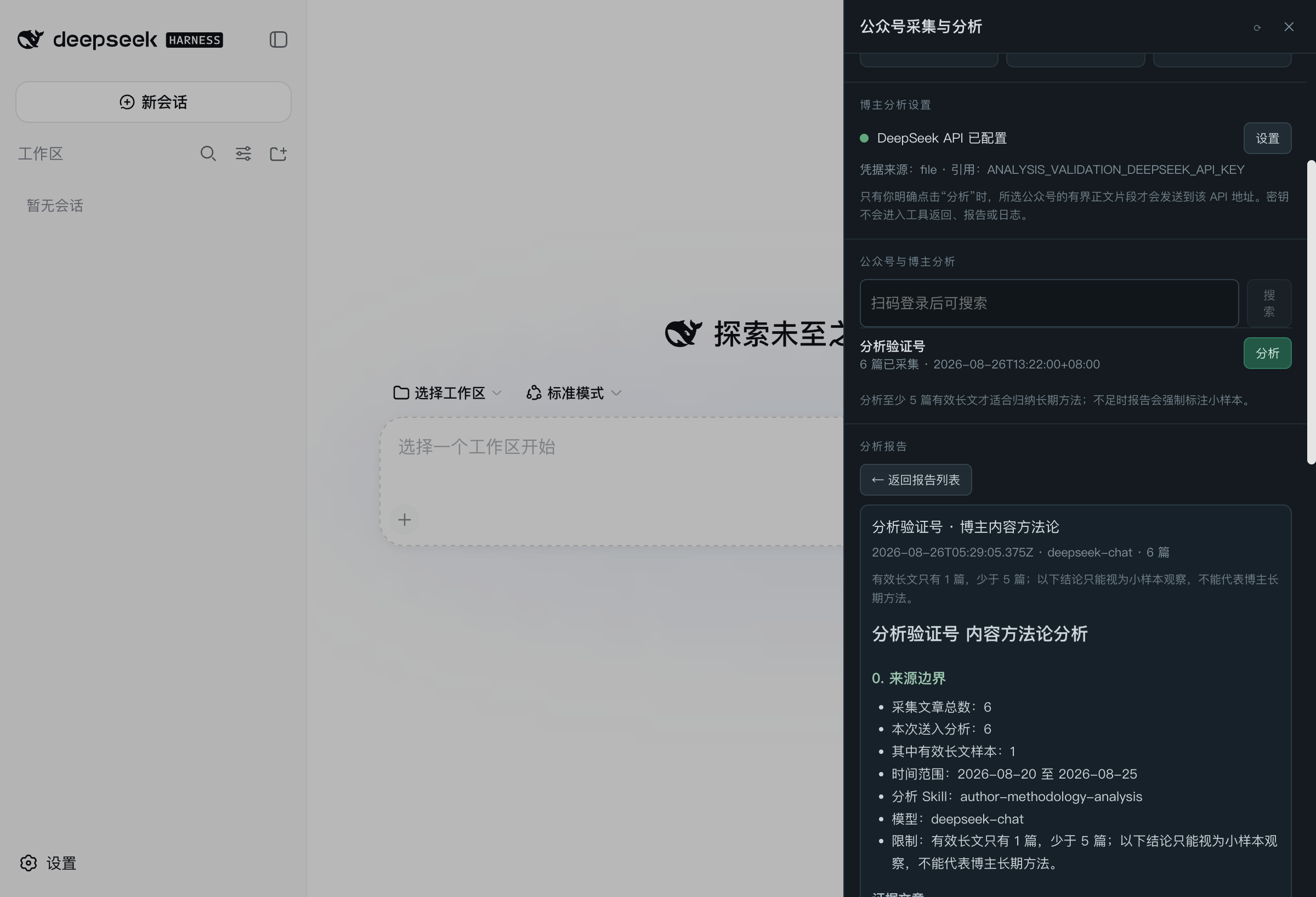Open workspace filter sliders icon
1316x897 pixels.
coord(243,154)
